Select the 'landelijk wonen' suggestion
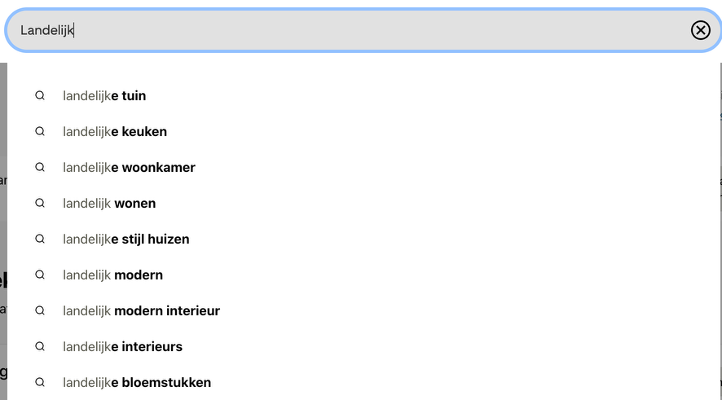Screen dimensions: 722x400 109,204
